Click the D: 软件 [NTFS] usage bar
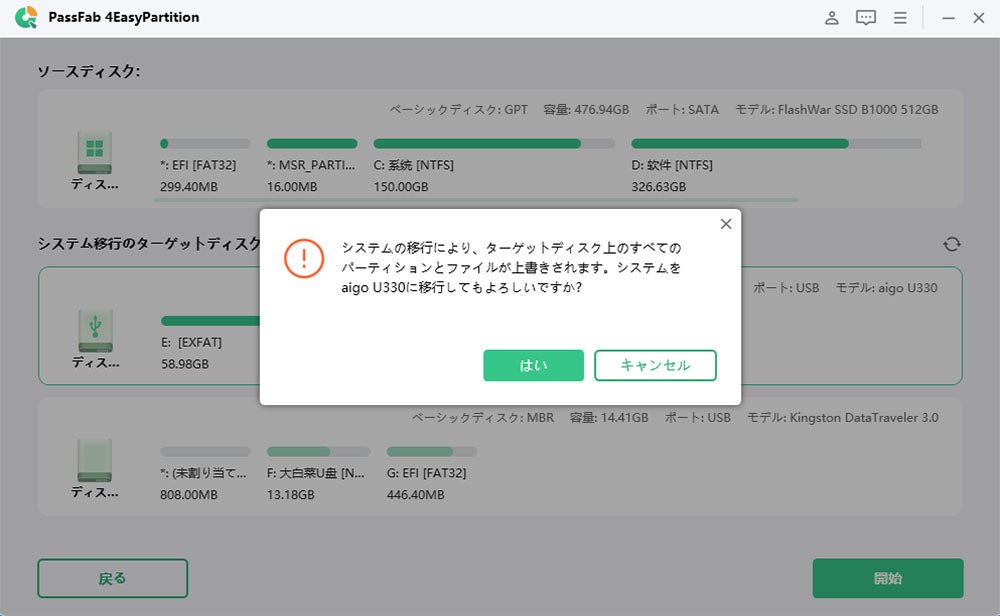 point(776,143)
